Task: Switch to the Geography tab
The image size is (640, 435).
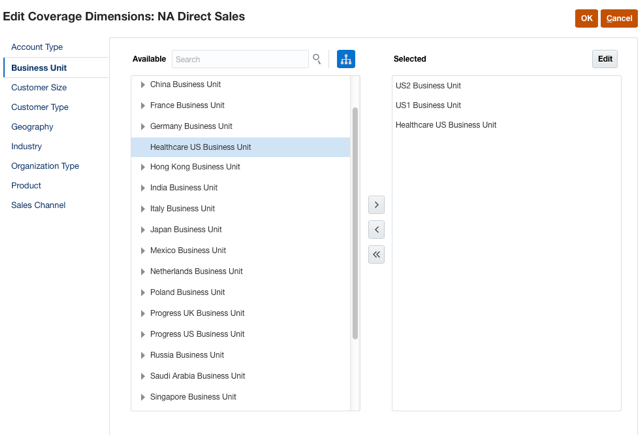Action: [32, 127]
